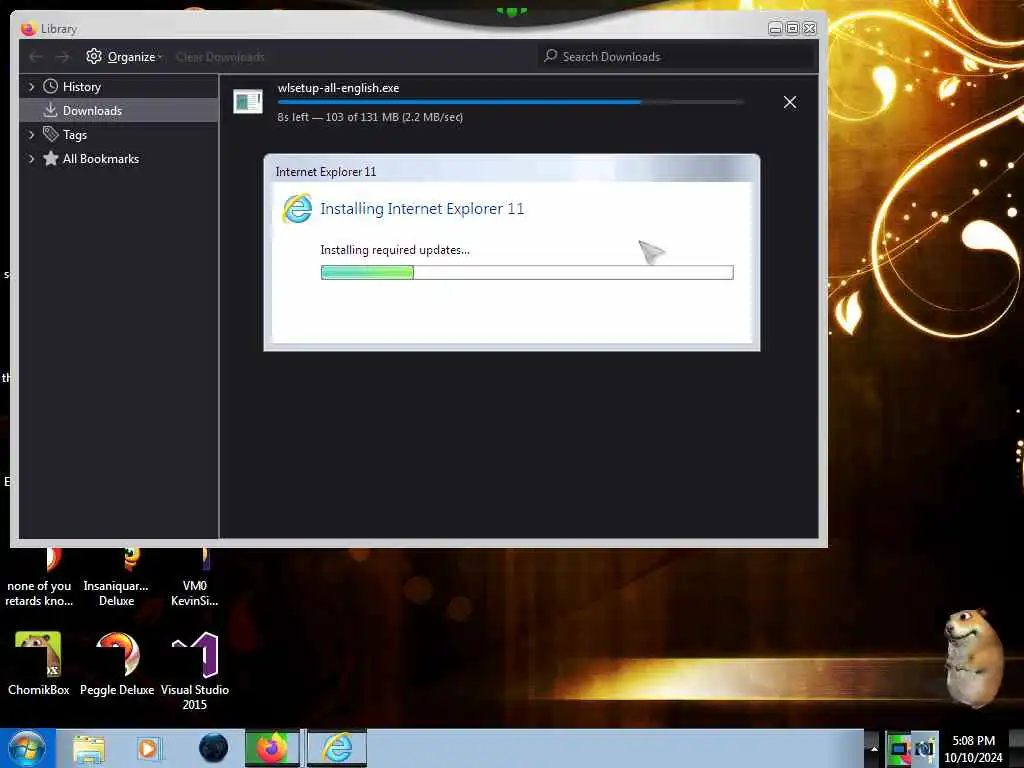Click the IE11 installation progress bar

coord(527,272)
